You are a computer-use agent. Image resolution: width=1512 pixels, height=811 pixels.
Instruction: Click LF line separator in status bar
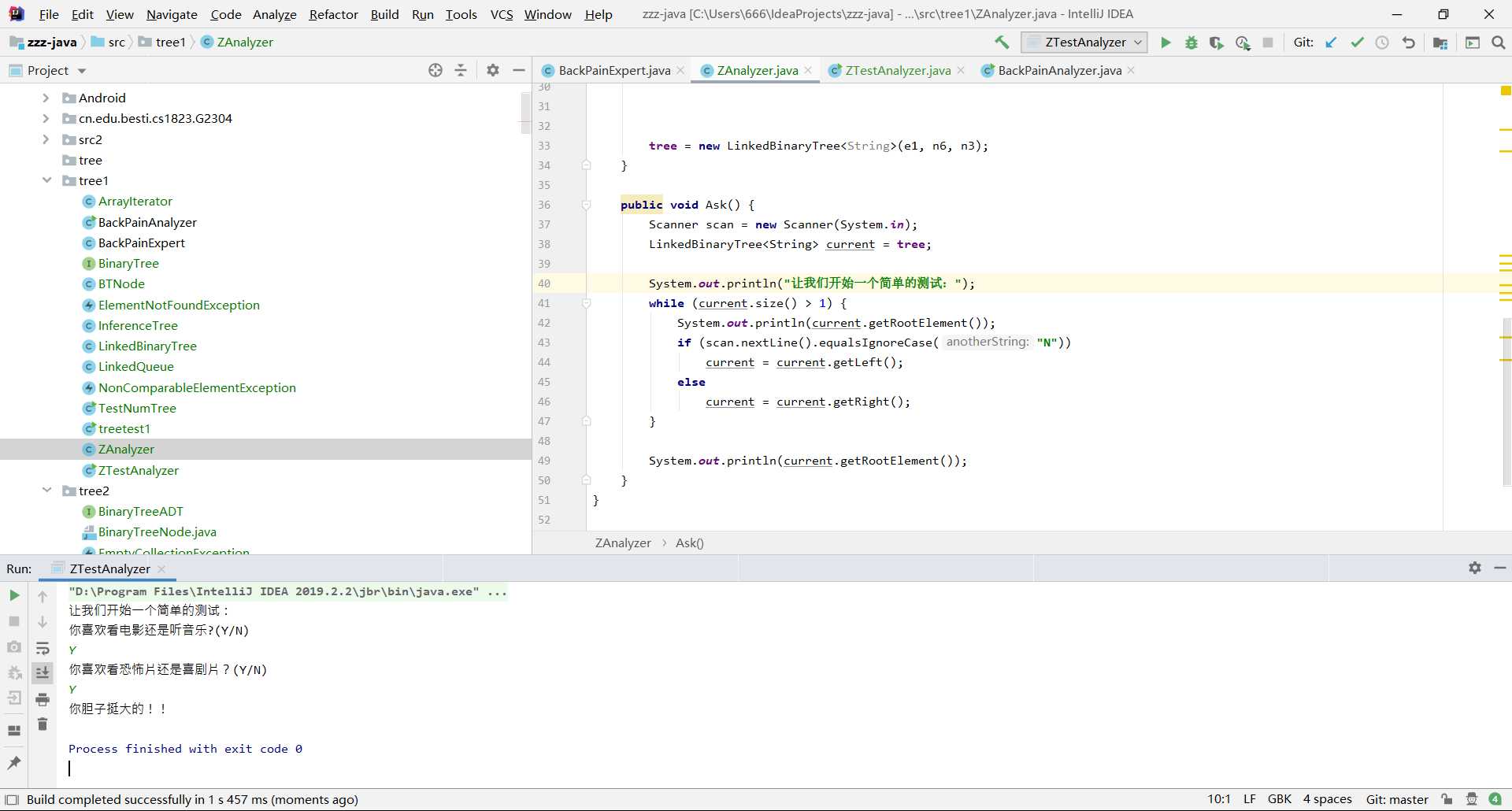[1249, 799]
